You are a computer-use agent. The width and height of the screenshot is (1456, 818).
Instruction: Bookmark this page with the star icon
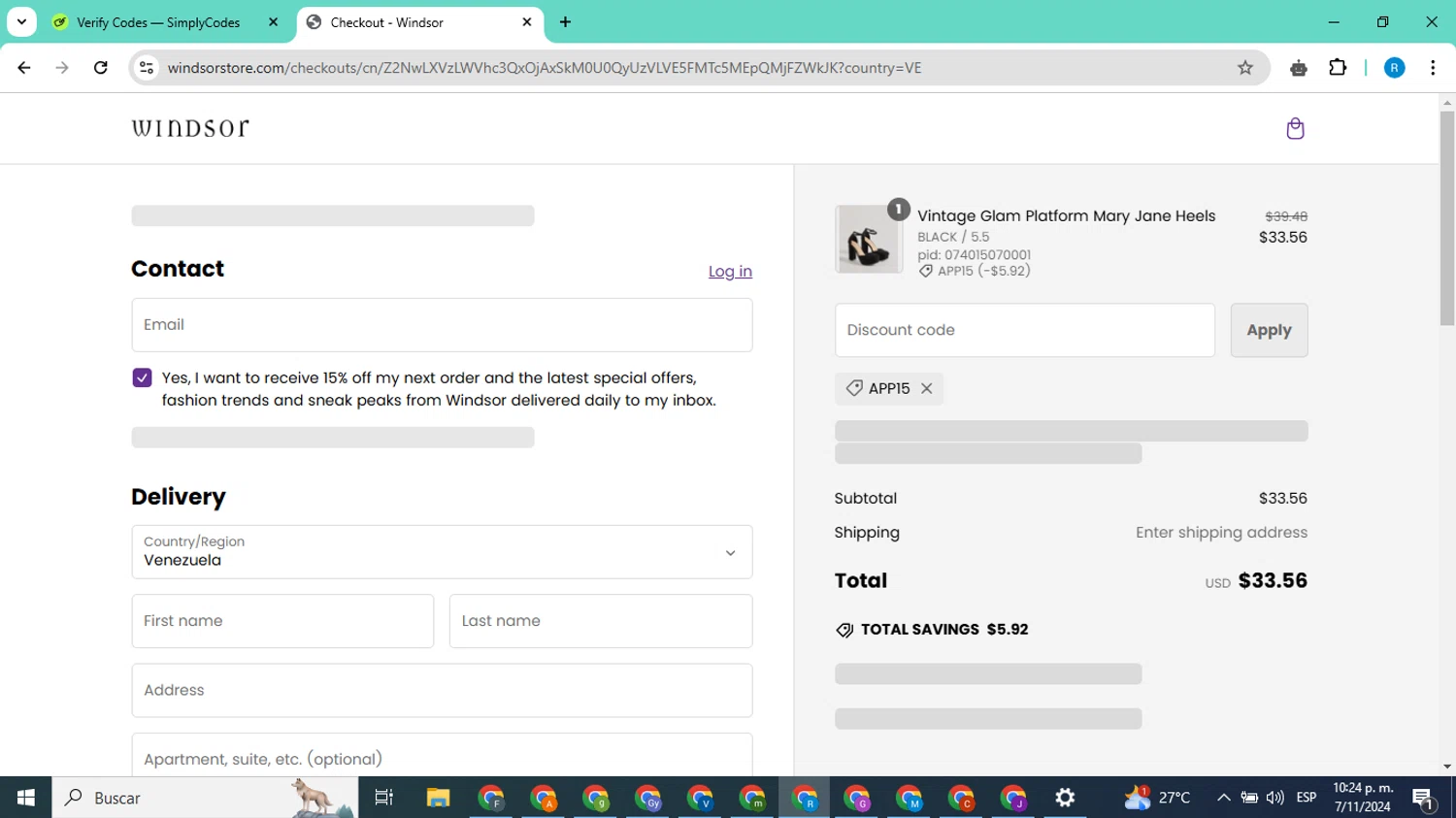1245,68
